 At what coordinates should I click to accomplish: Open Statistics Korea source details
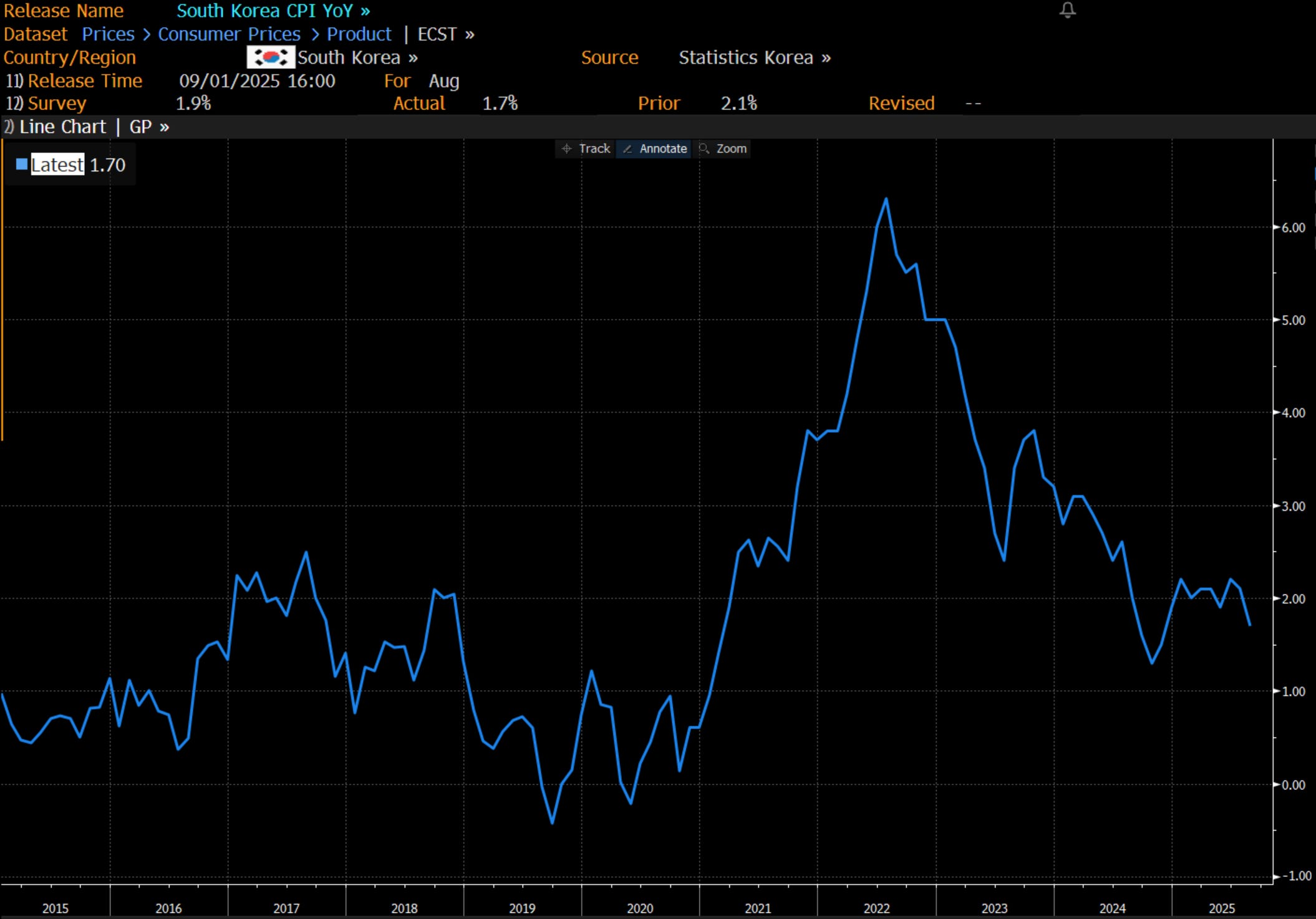tap(754, 57)
